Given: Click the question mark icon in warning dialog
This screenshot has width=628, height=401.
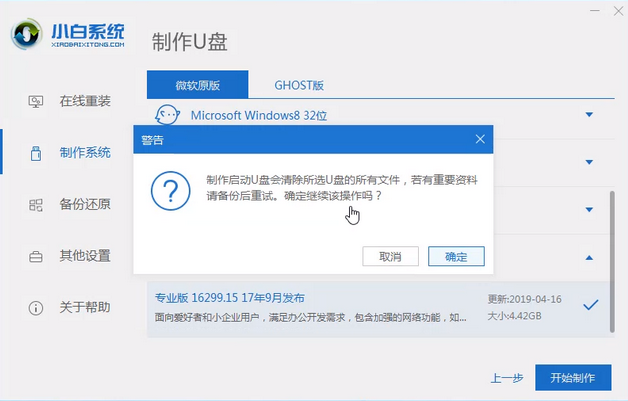Looking at the screenshot, I should pyautogui.click(x=171, y=191).
